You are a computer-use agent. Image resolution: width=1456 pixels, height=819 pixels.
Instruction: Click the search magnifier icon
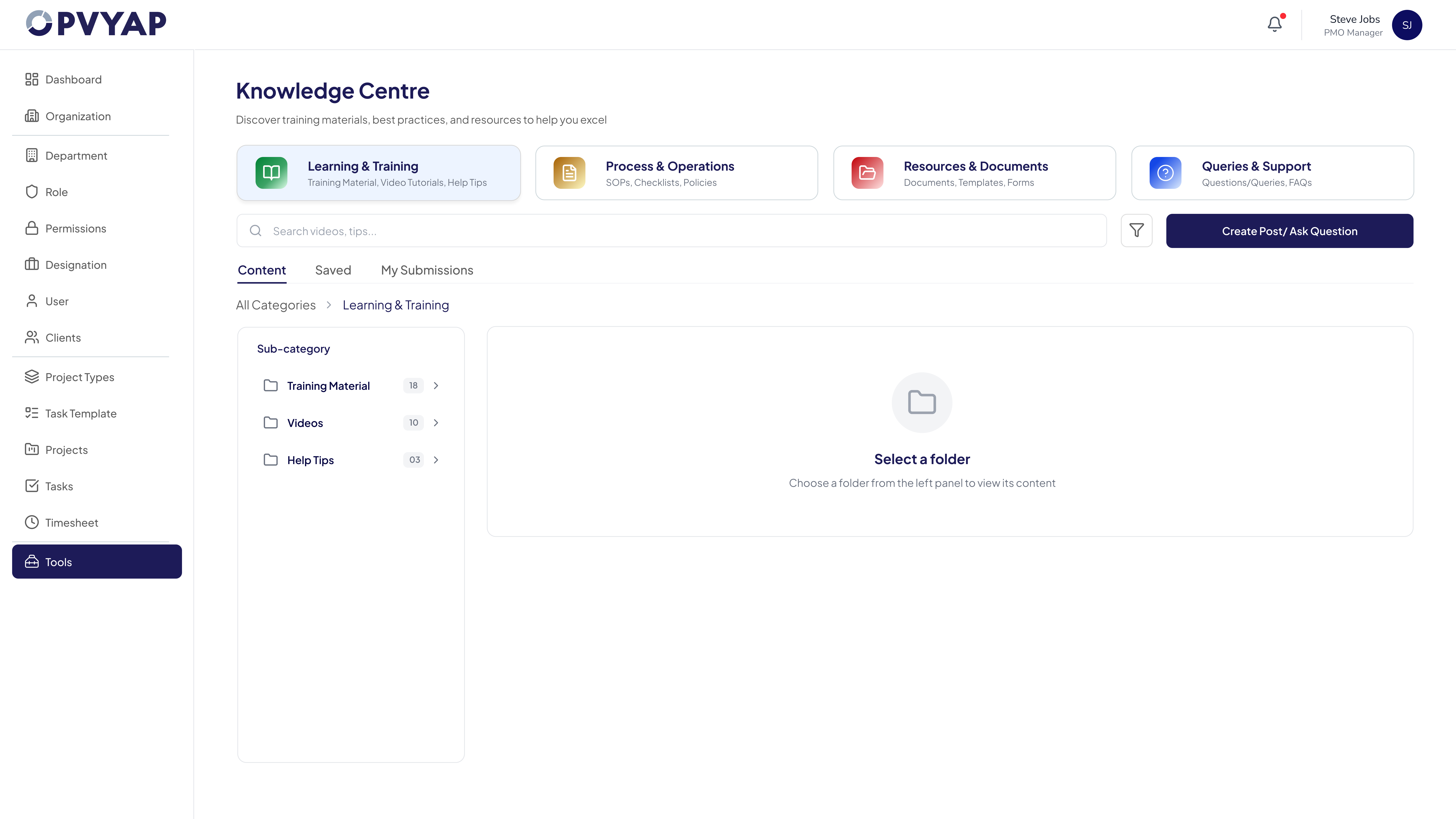pos(256,231)
